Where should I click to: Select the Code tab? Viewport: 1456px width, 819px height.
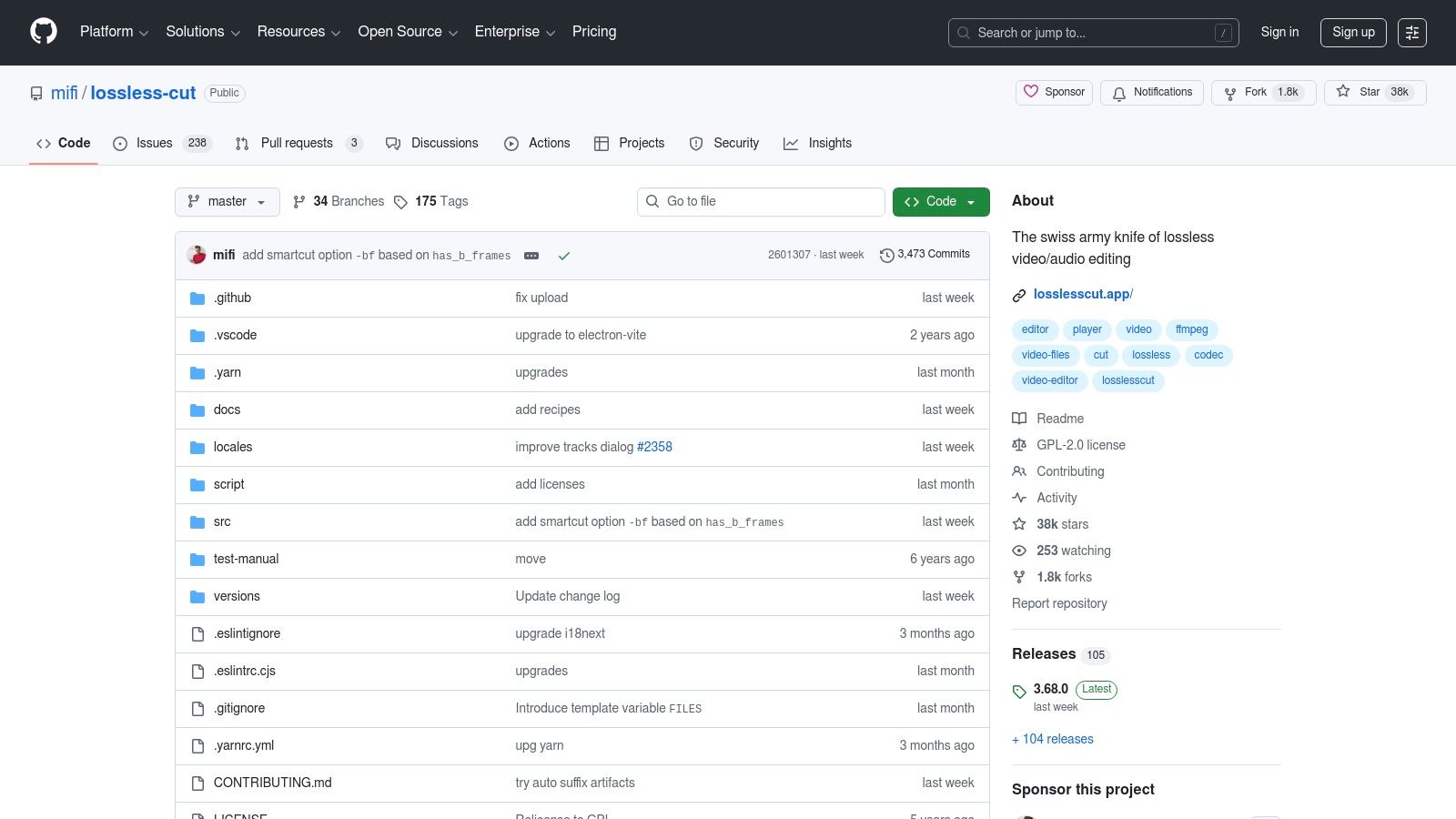tap(63, 143)
